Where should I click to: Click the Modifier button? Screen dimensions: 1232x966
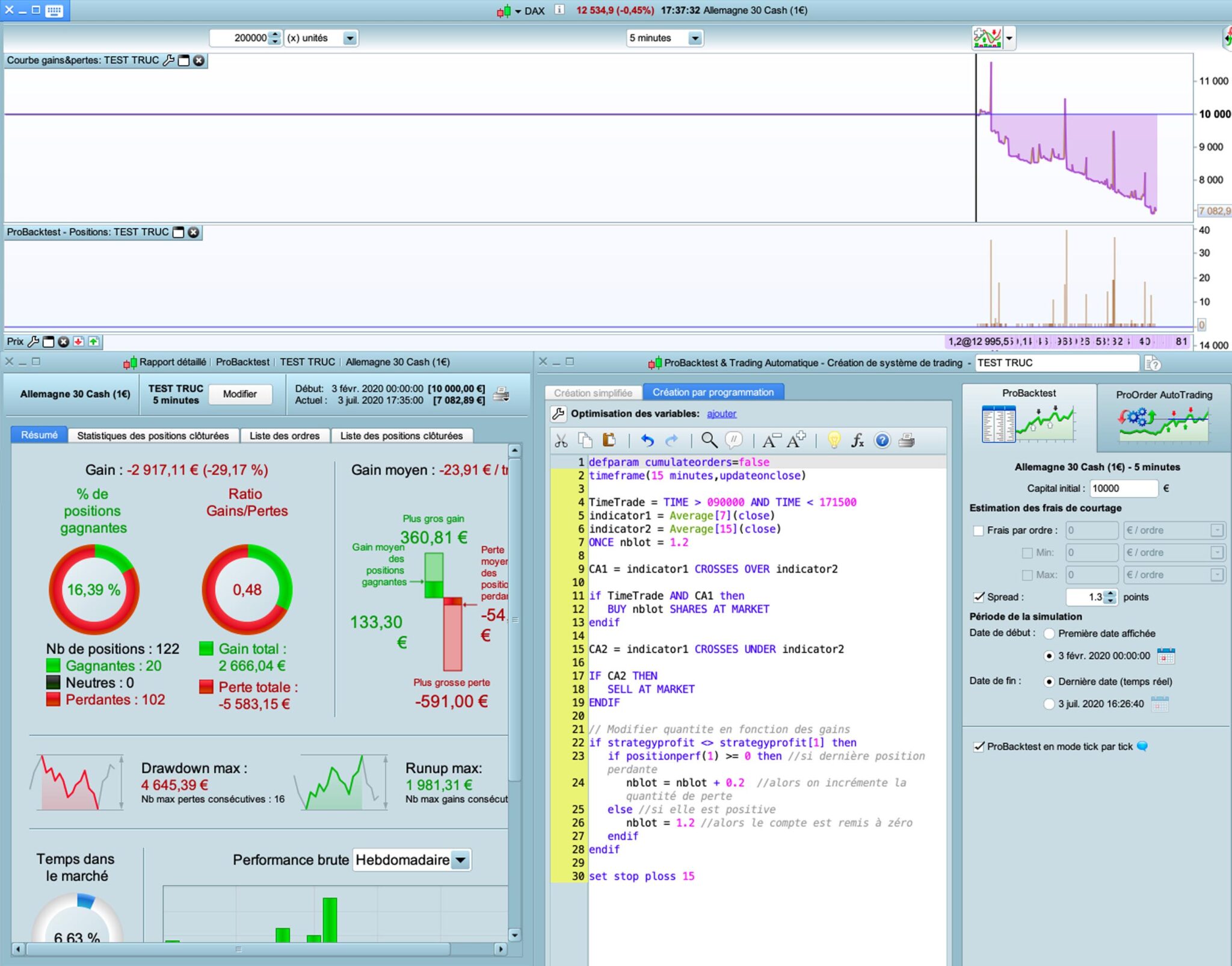pyautogui.click(x=239, y=394)
